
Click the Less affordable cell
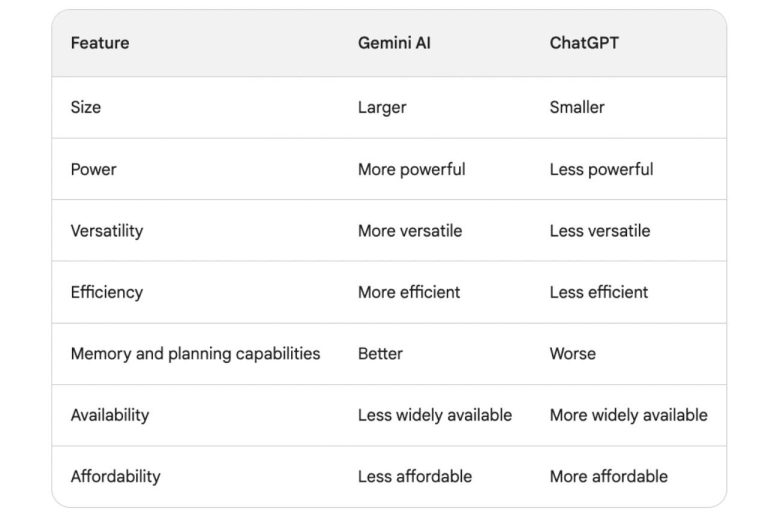point(415,477)
